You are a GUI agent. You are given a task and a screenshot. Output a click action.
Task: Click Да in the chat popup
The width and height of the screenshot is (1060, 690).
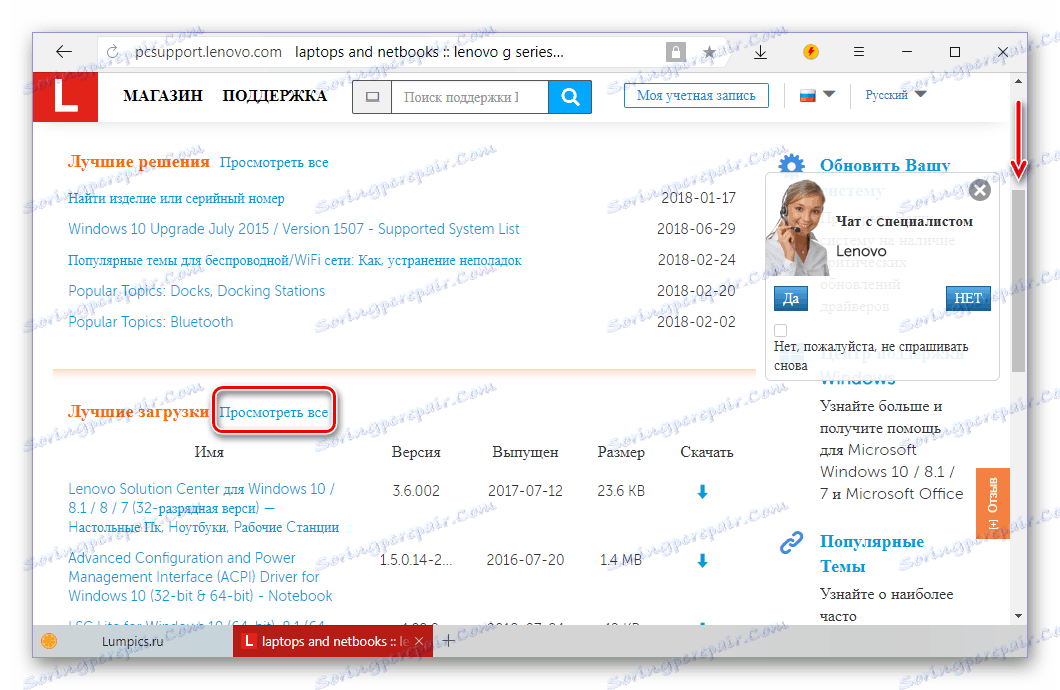(x=791, y=299)
